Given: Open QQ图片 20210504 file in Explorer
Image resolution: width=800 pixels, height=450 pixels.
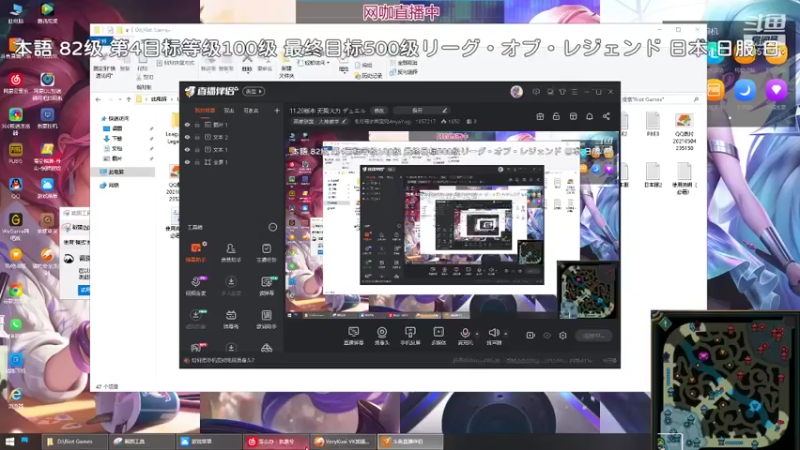Looking at the screenshot, I should [x=683, y=132].
